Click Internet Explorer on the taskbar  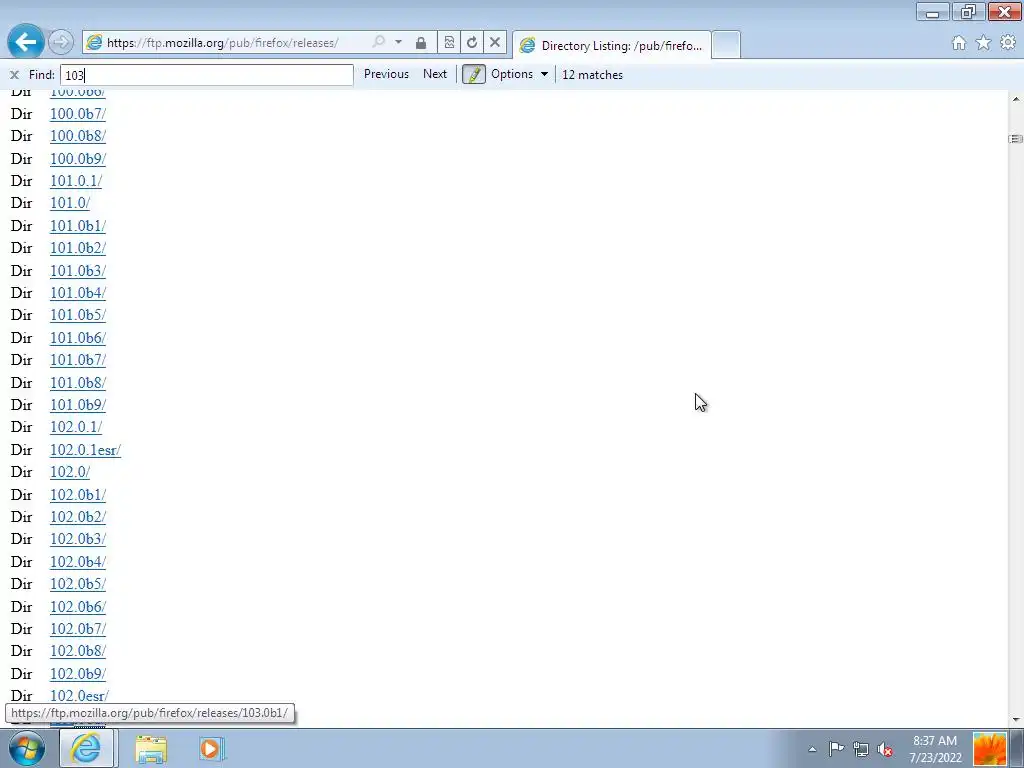click(87, 748)
